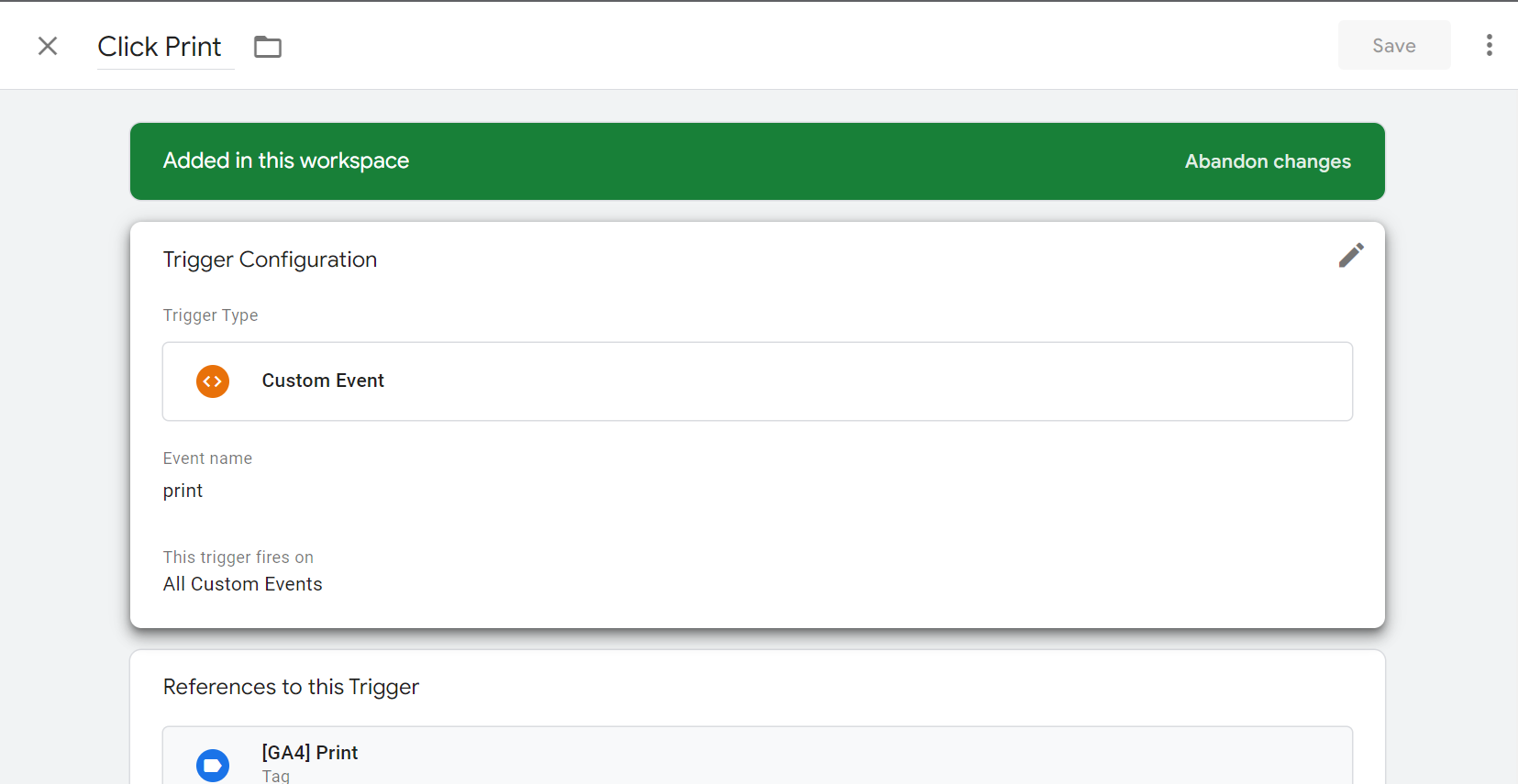Select the pencil edit icon on Trigger Configuration
This screenshot has height=784, width=1518.
coord(1351,255)
